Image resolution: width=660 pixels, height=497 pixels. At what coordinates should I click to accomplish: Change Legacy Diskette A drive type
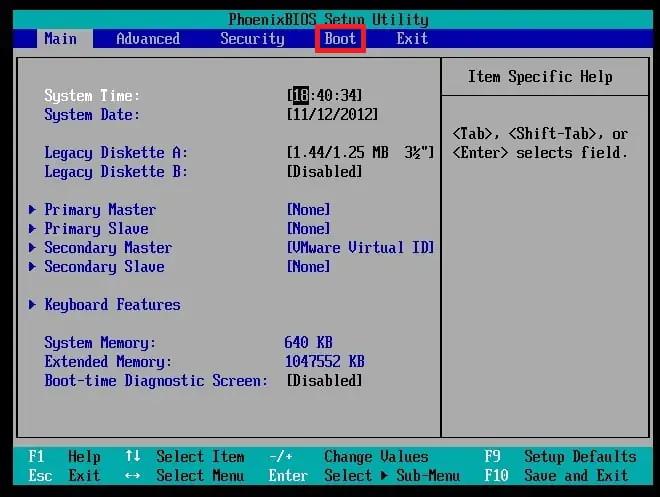pyautogui.click(x=360, y=153)
